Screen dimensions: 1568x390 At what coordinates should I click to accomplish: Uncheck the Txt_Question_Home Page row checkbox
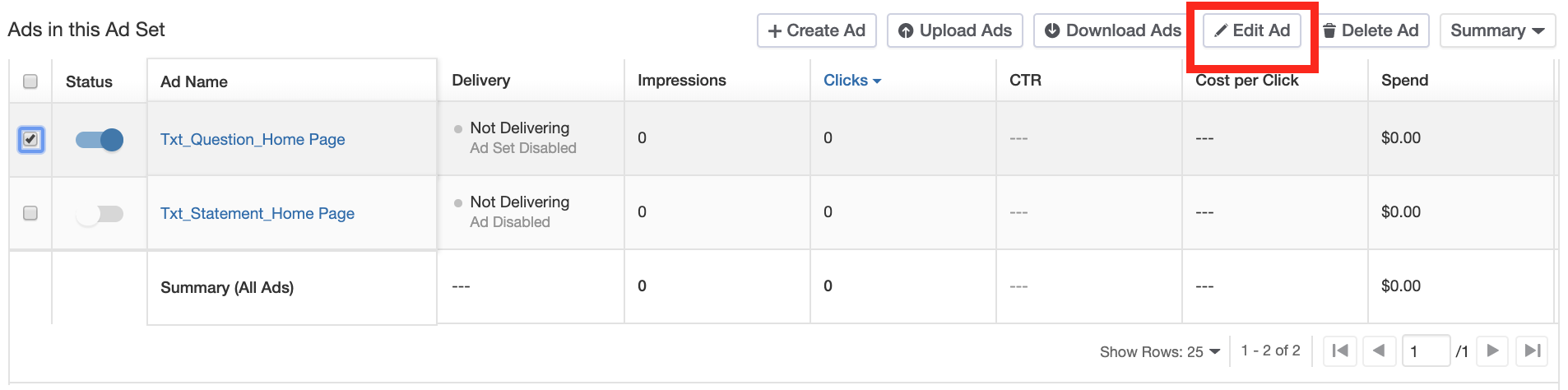30,139
